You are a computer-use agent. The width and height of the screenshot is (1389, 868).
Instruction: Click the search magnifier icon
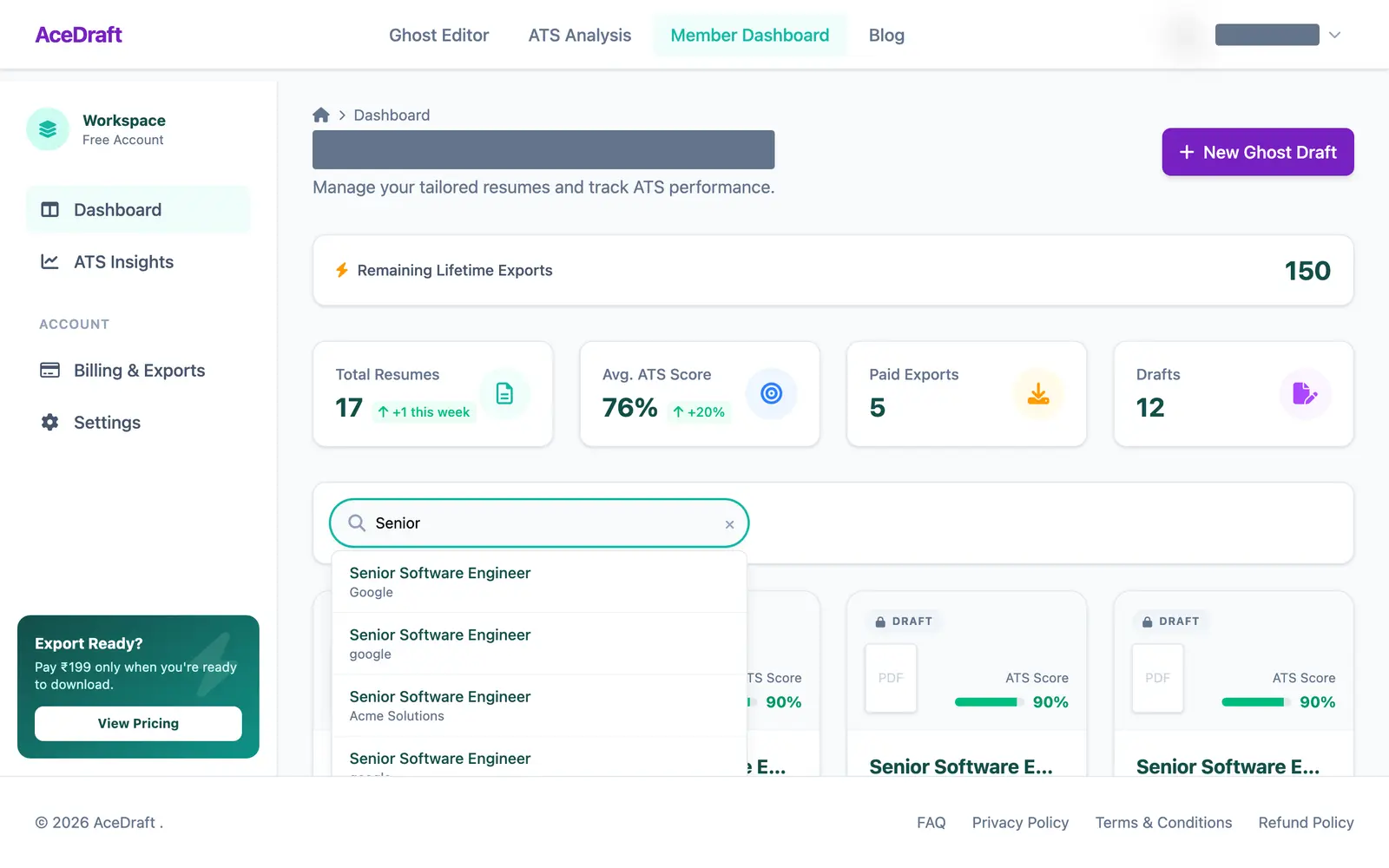pos(357,523)
